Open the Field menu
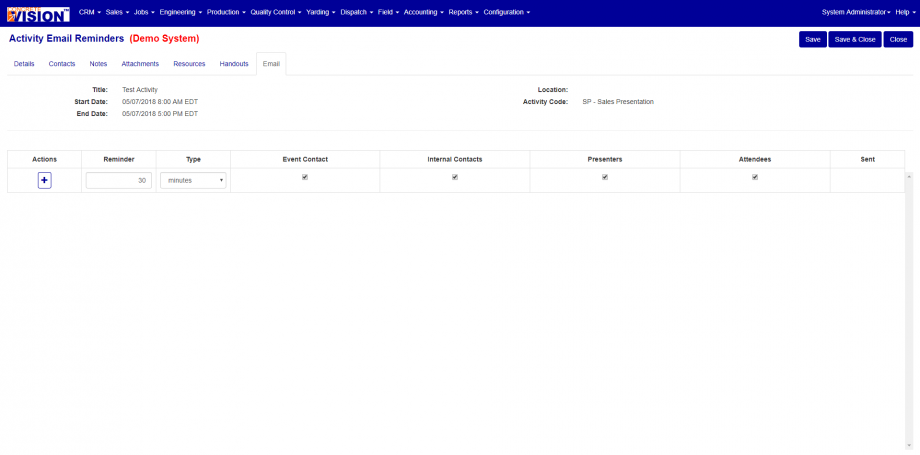 388,12
